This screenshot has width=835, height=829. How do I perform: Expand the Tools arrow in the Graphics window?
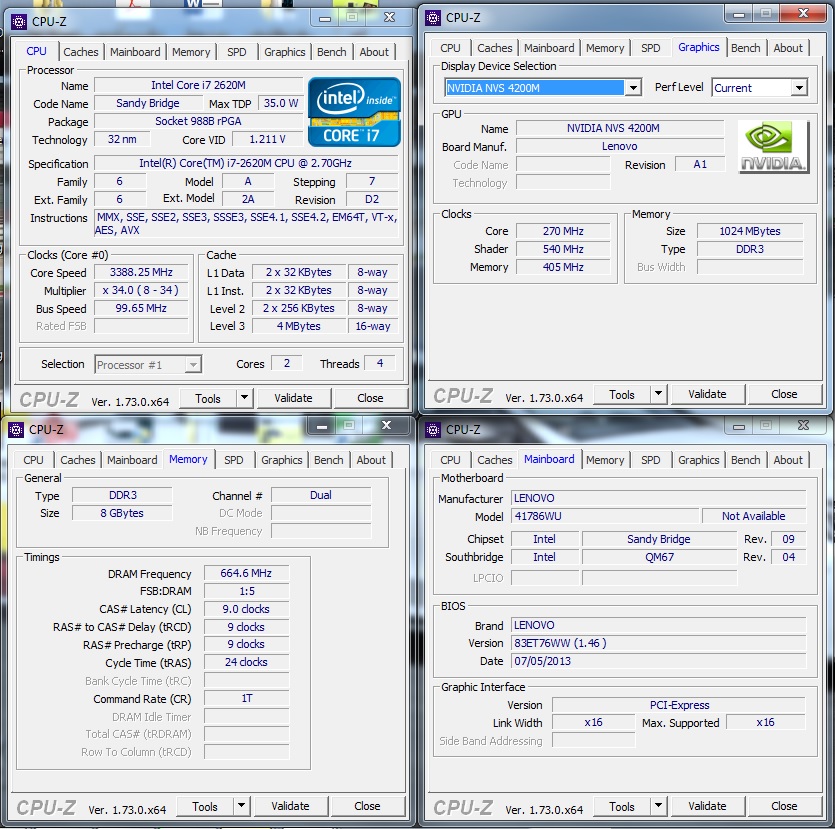(x=658, y=394)
